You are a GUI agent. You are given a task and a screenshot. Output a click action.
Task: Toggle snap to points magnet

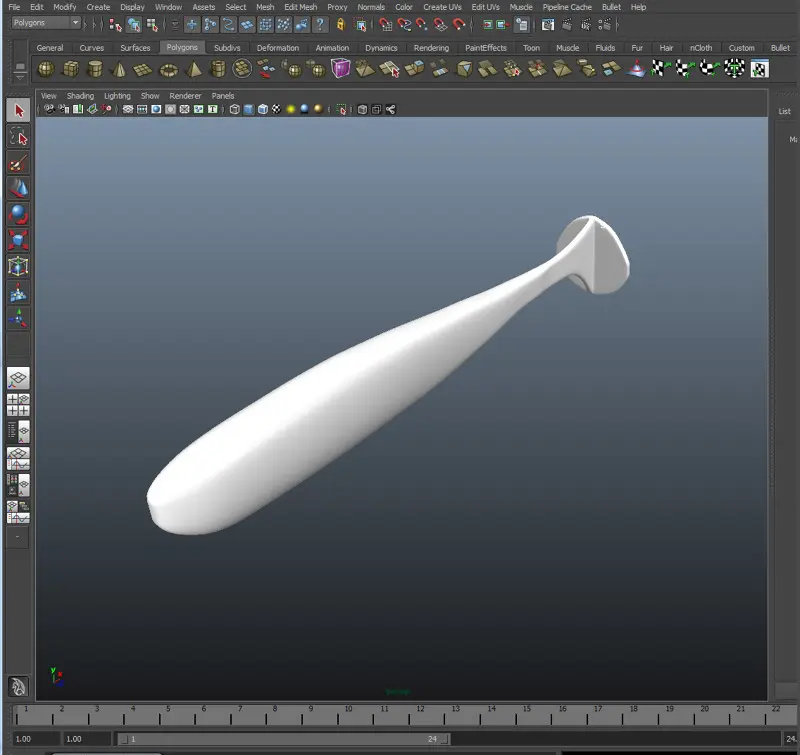tap(422, 24)
